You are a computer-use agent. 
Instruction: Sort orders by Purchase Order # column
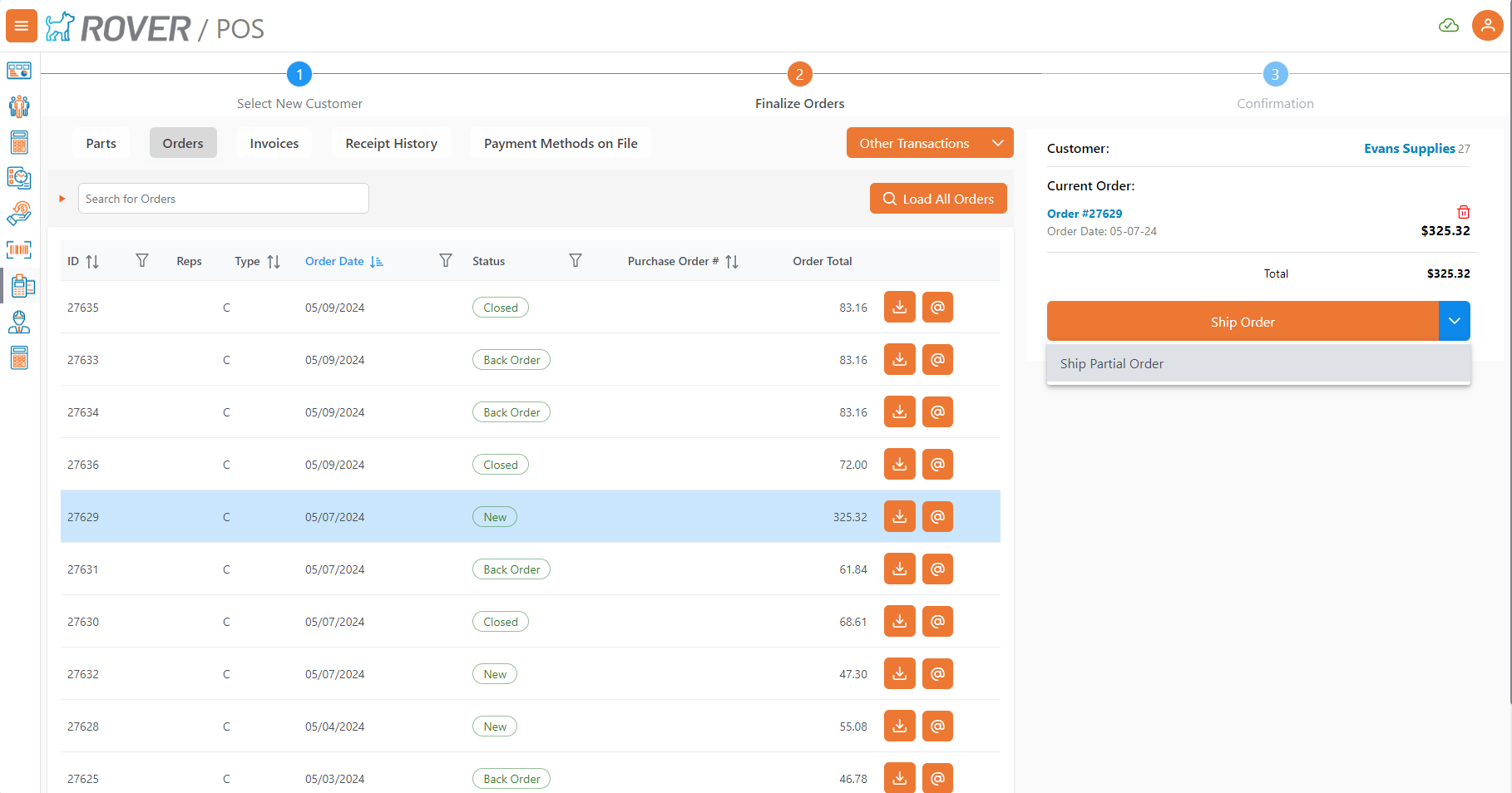click(732, 262)
